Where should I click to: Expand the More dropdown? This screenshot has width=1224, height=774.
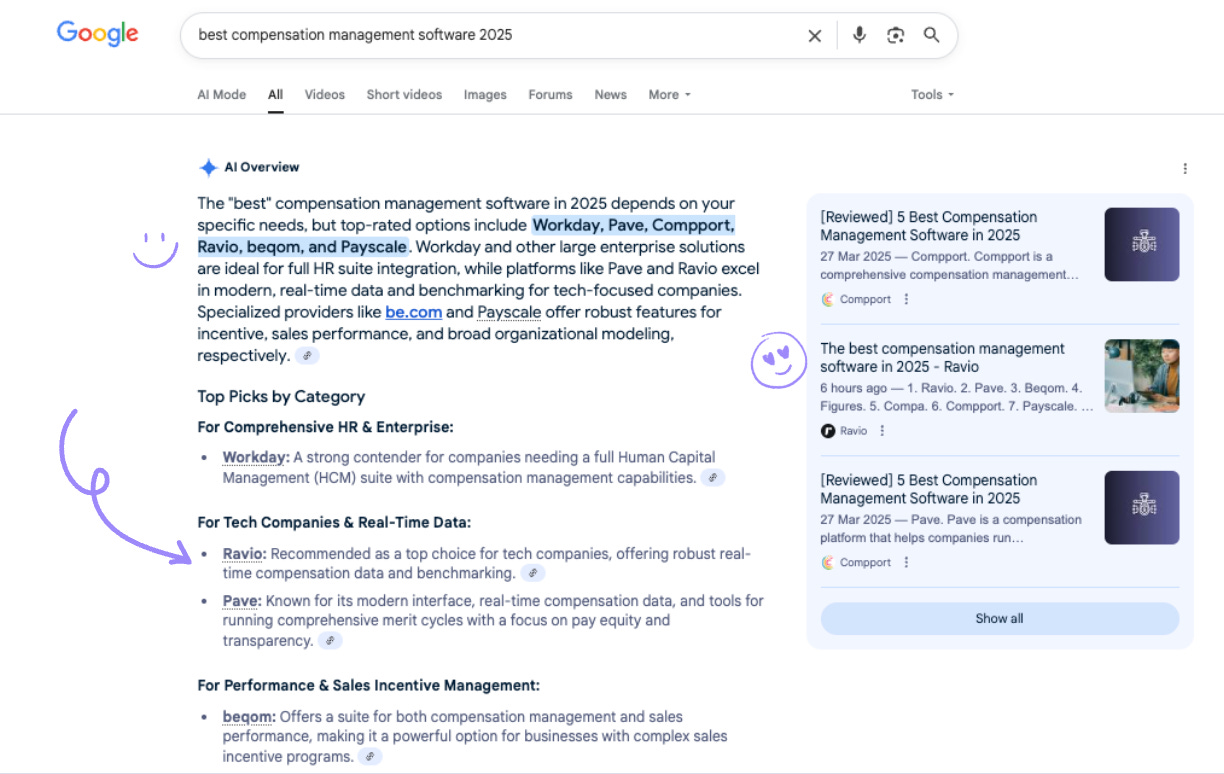click(x=669, y=94)
